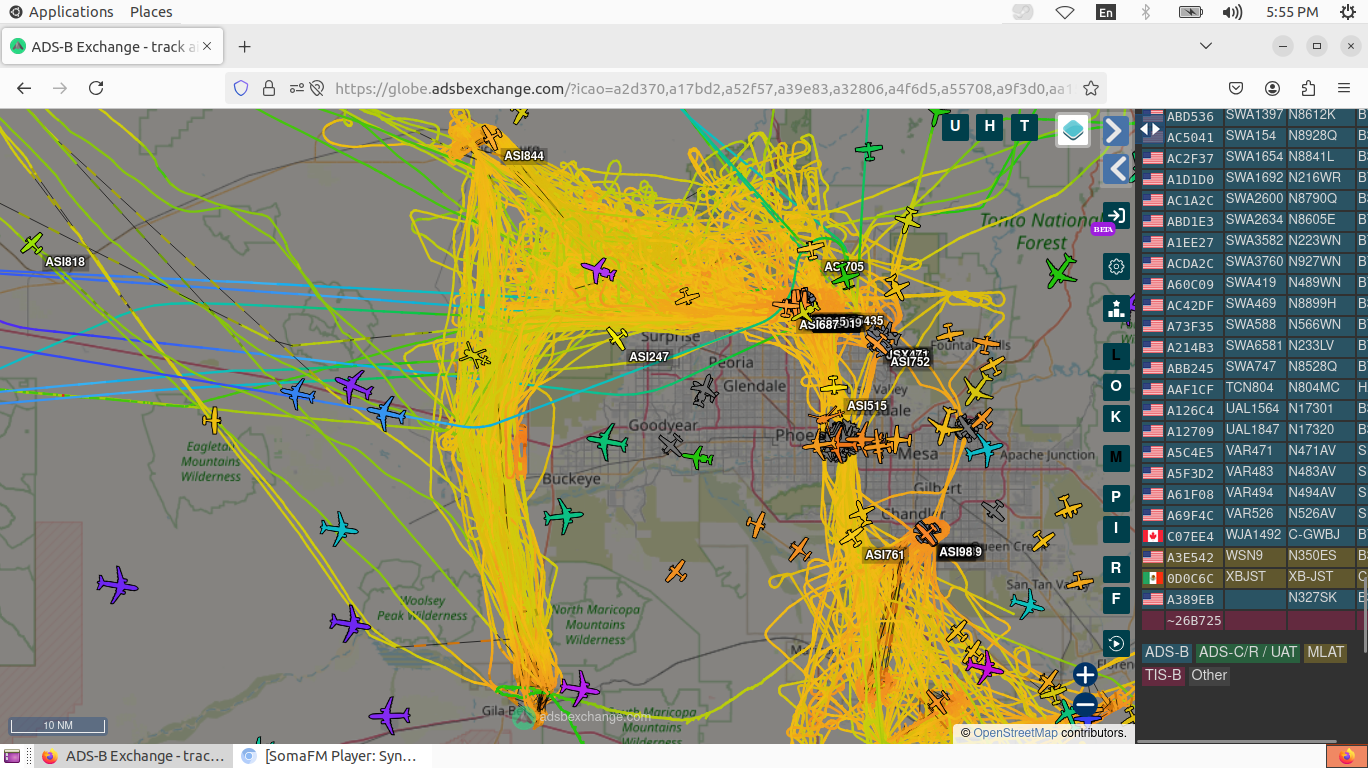Image resolution: width=1368 pixels, height=768 pixels.
Task: Open the map settings gear
Action: (1117, 266)
